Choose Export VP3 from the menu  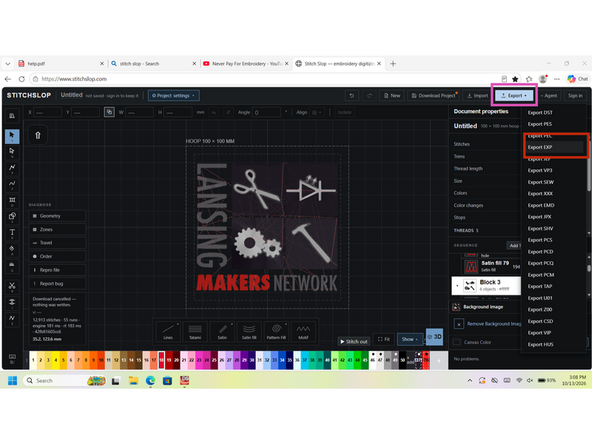540,170
